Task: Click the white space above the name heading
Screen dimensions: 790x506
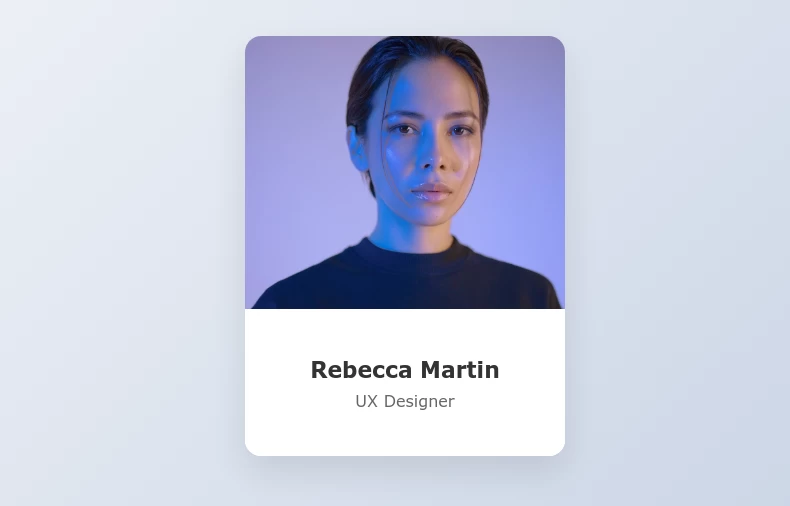Action: pyautogui.click(x=405, y=333)
